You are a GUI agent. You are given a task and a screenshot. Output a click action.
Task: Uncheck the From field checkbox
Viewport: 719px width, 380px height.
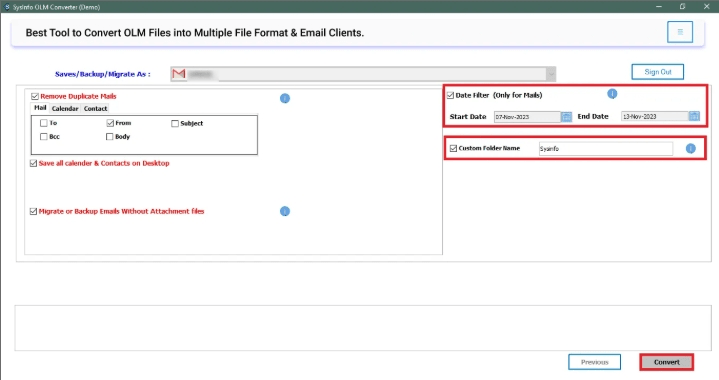click(110, 123)
